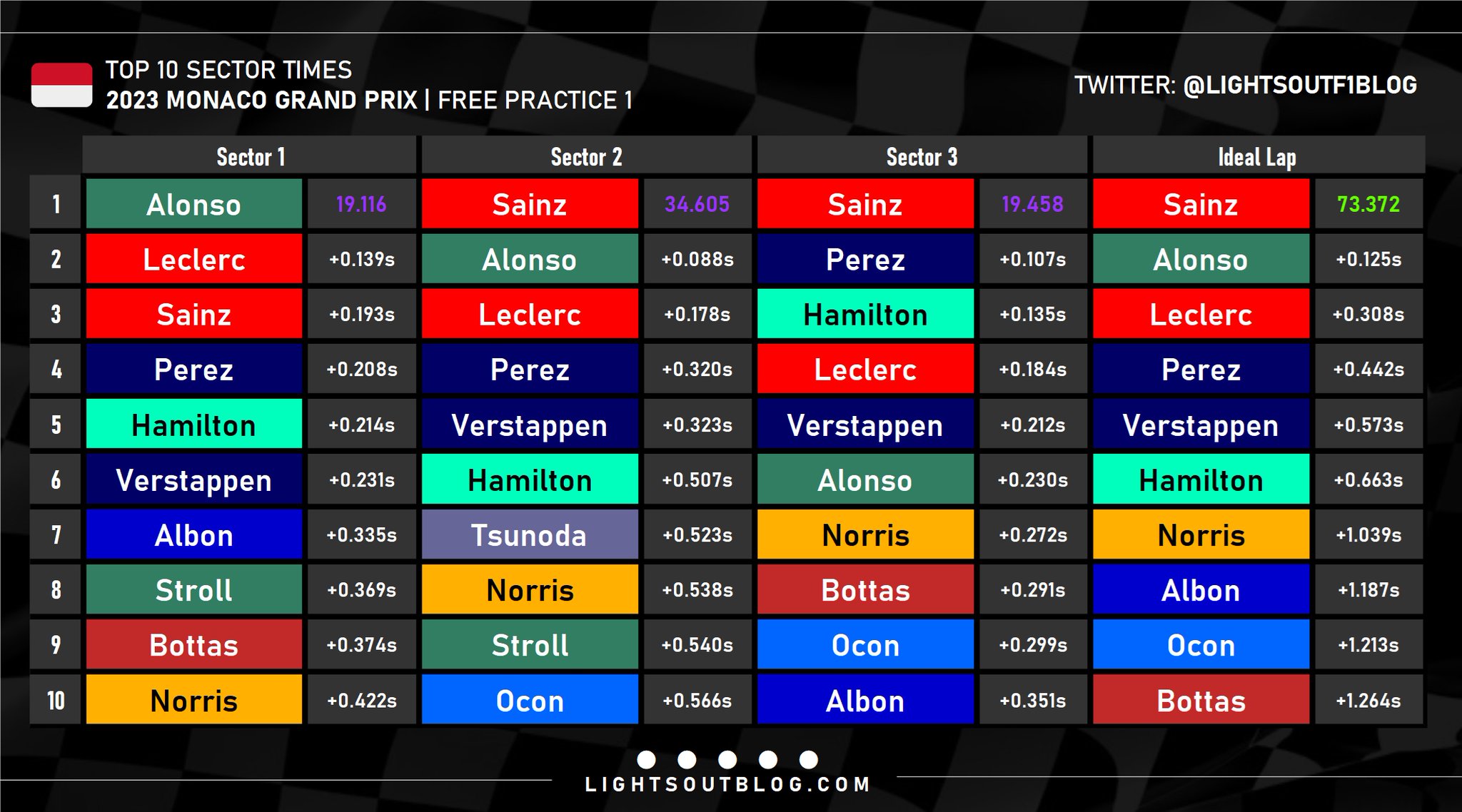
Task: Visit the LIGHTSOUTBLOG.COM footer link
Action: (x=727, y=785)
